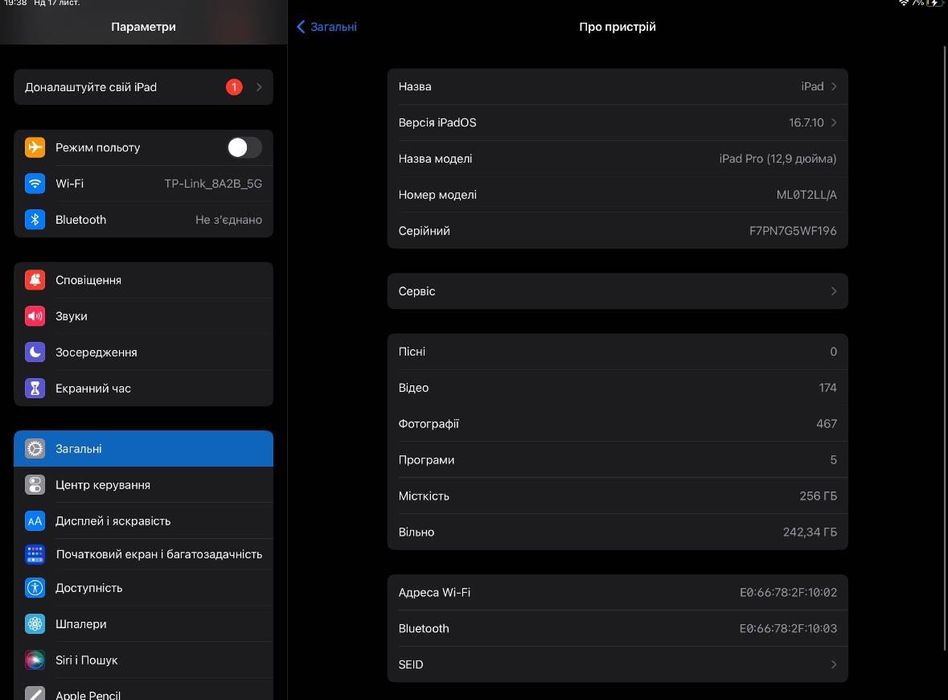
Task: Tap the status bar clock 19:38
Action: click(x=16, y=3)
